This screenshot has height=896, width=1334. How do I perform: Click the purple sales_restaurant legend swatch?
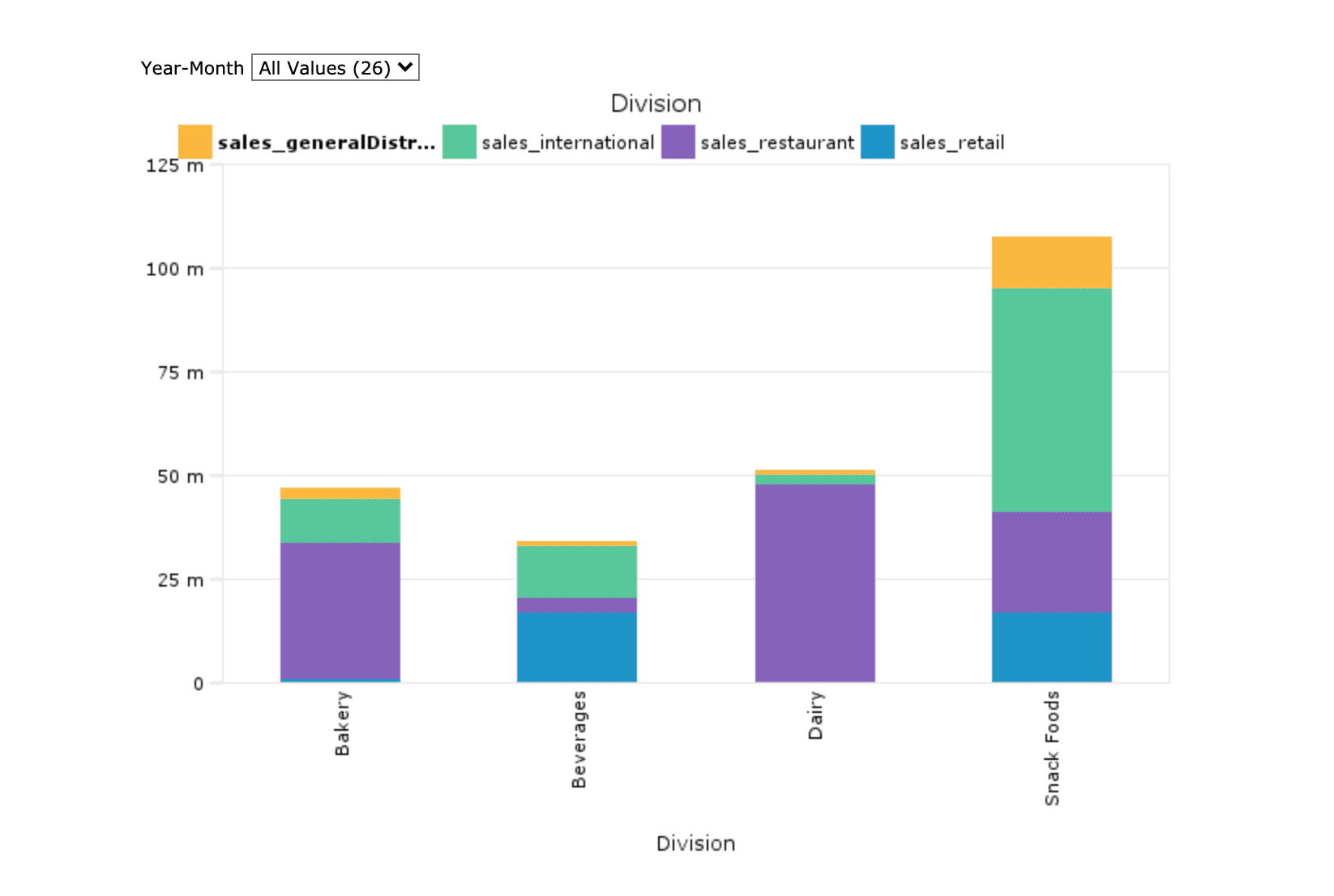pos(678,142)
